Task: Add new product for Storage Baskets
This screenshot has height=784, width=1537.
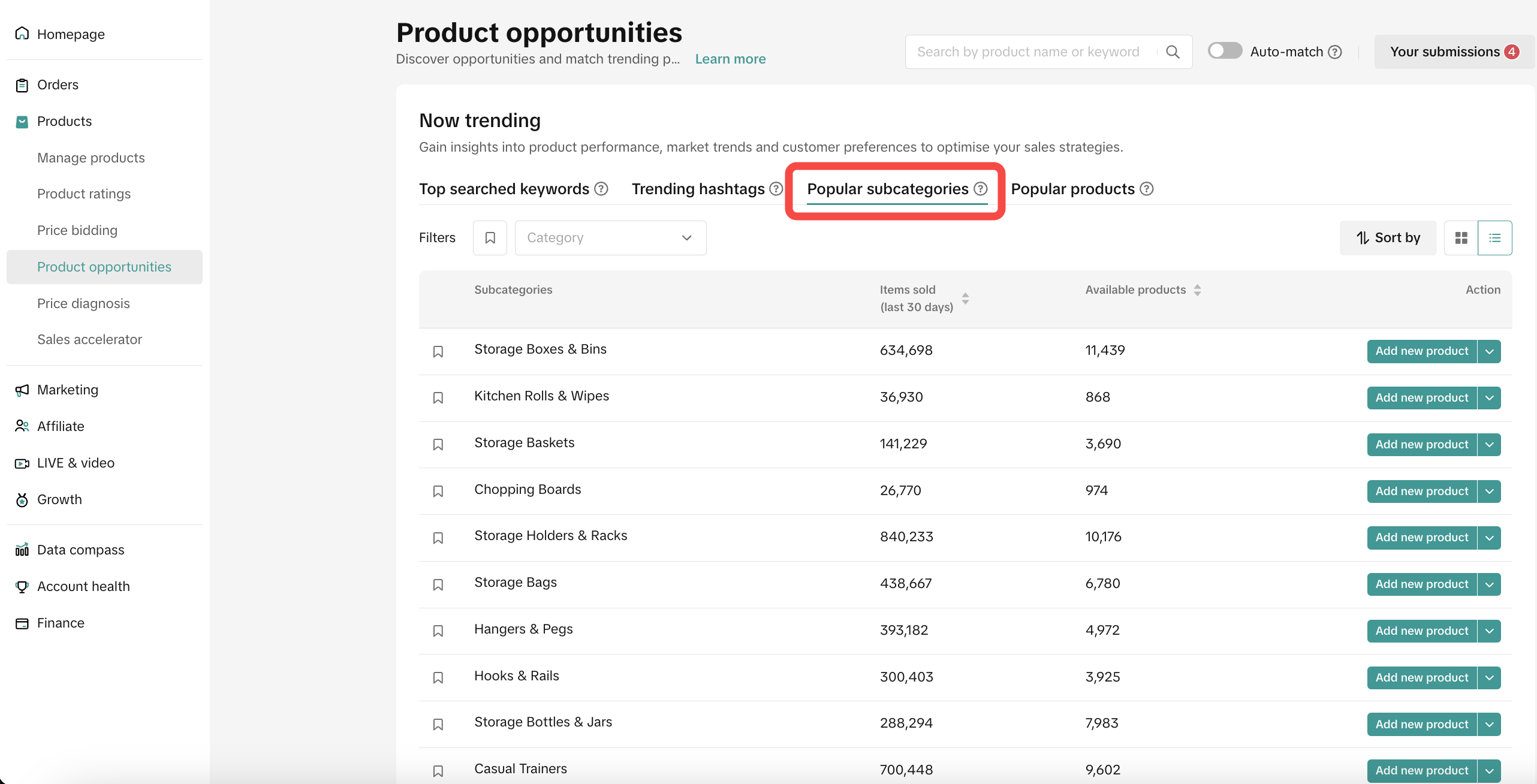Action: tap(1421, 445)
